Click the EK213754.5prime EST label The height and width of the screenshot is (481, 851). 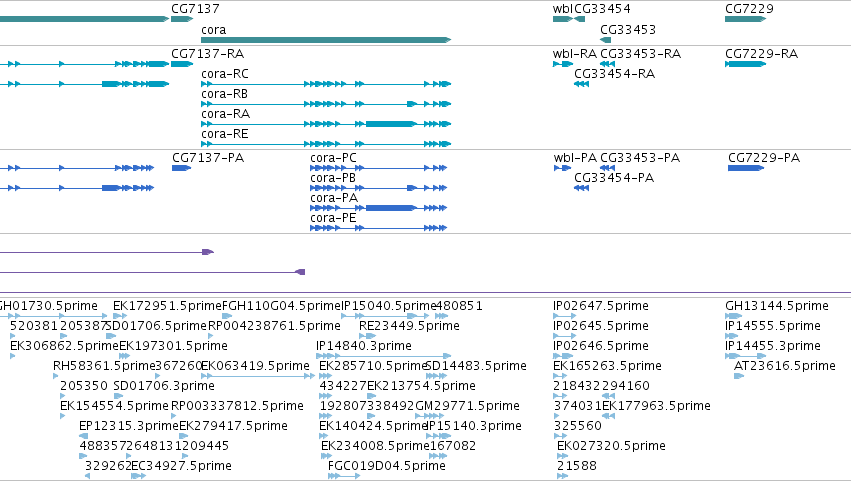421,387
